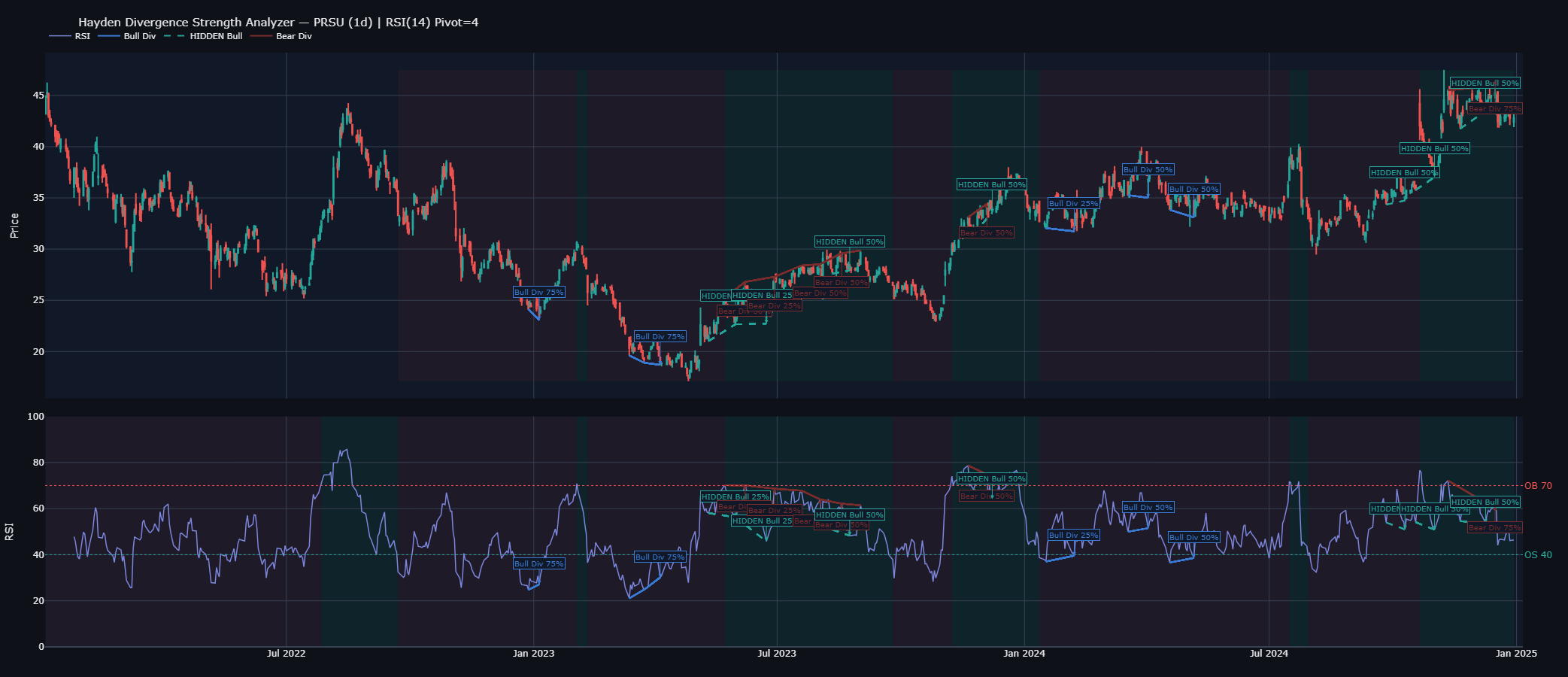The height and width of the screenshot is (677, 1568).
Task: Click RSI-panel HIDDEN Bull 50% label before Jan 2024
Action: [x=992, y=478]
